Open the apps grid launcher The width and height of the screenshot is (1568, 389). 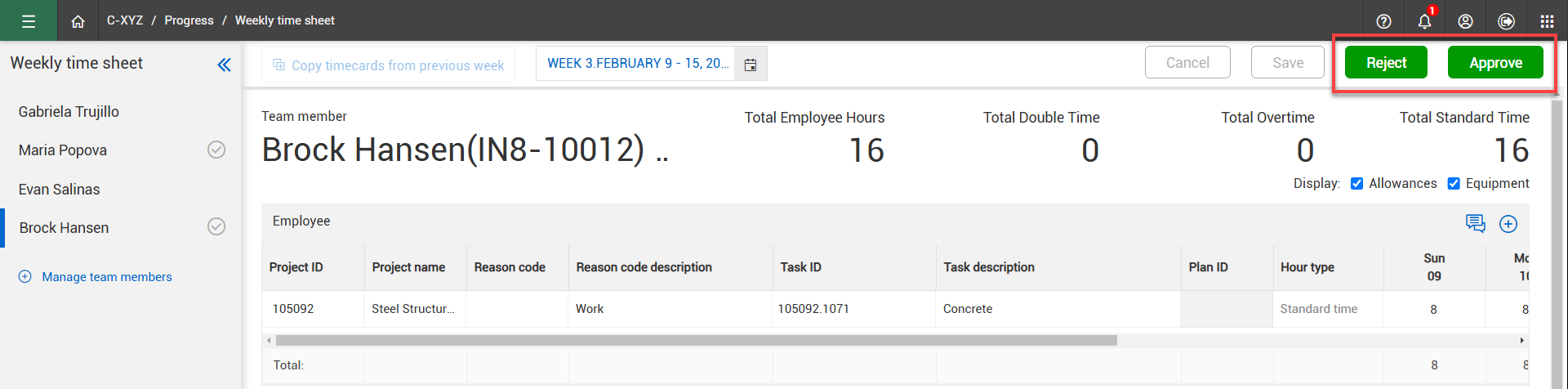coord(1547,21)
